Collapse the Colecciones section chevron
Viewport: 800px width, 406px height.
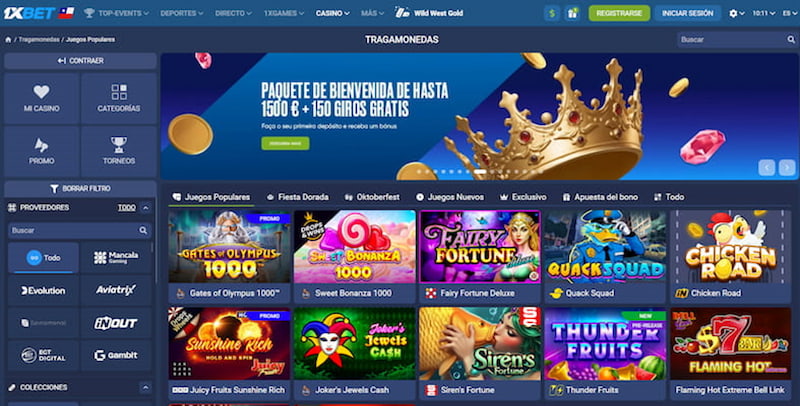click(x=145, y=387)
